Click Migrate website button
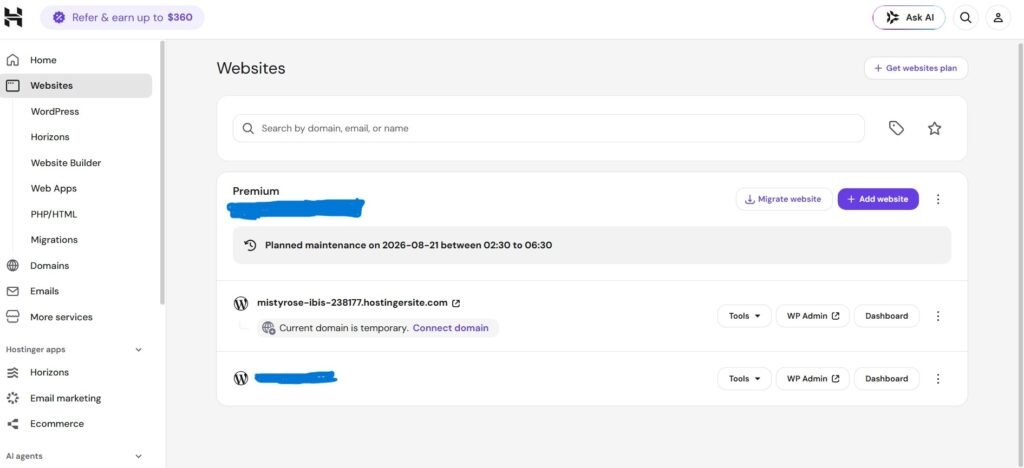The height and width of the screenshot is (468, 1024). [x=784, y=199]
